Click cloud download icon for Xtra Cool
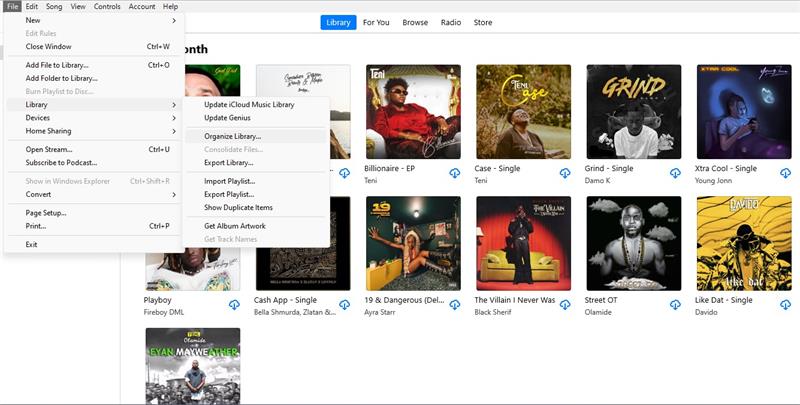 point(785,173)
